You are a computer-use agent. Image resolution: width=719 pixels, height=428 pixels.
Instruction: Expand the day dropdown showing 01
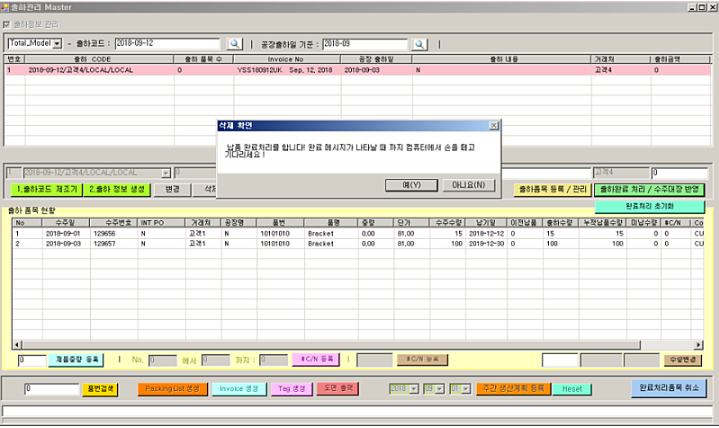point(466,389)
